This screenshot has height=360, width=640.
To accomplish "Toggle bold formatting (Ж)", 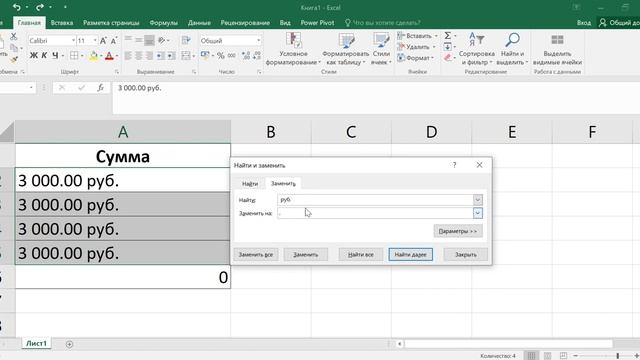I will click(x=33, y=56).
